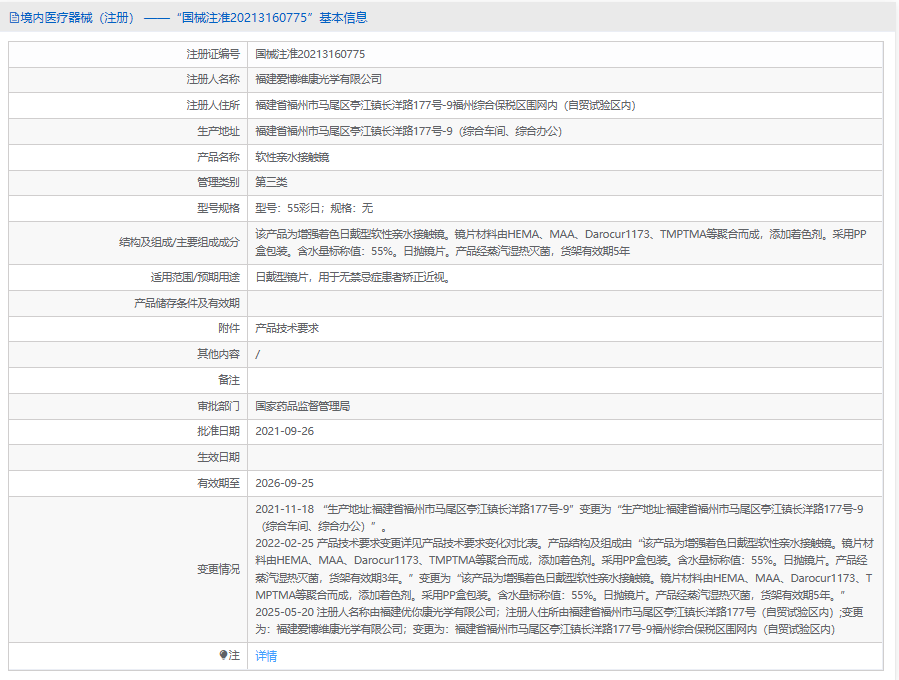Click the 产品技术要求 attachment entry
This screenshot has height=680, width=899.
[x=287, y=328]
